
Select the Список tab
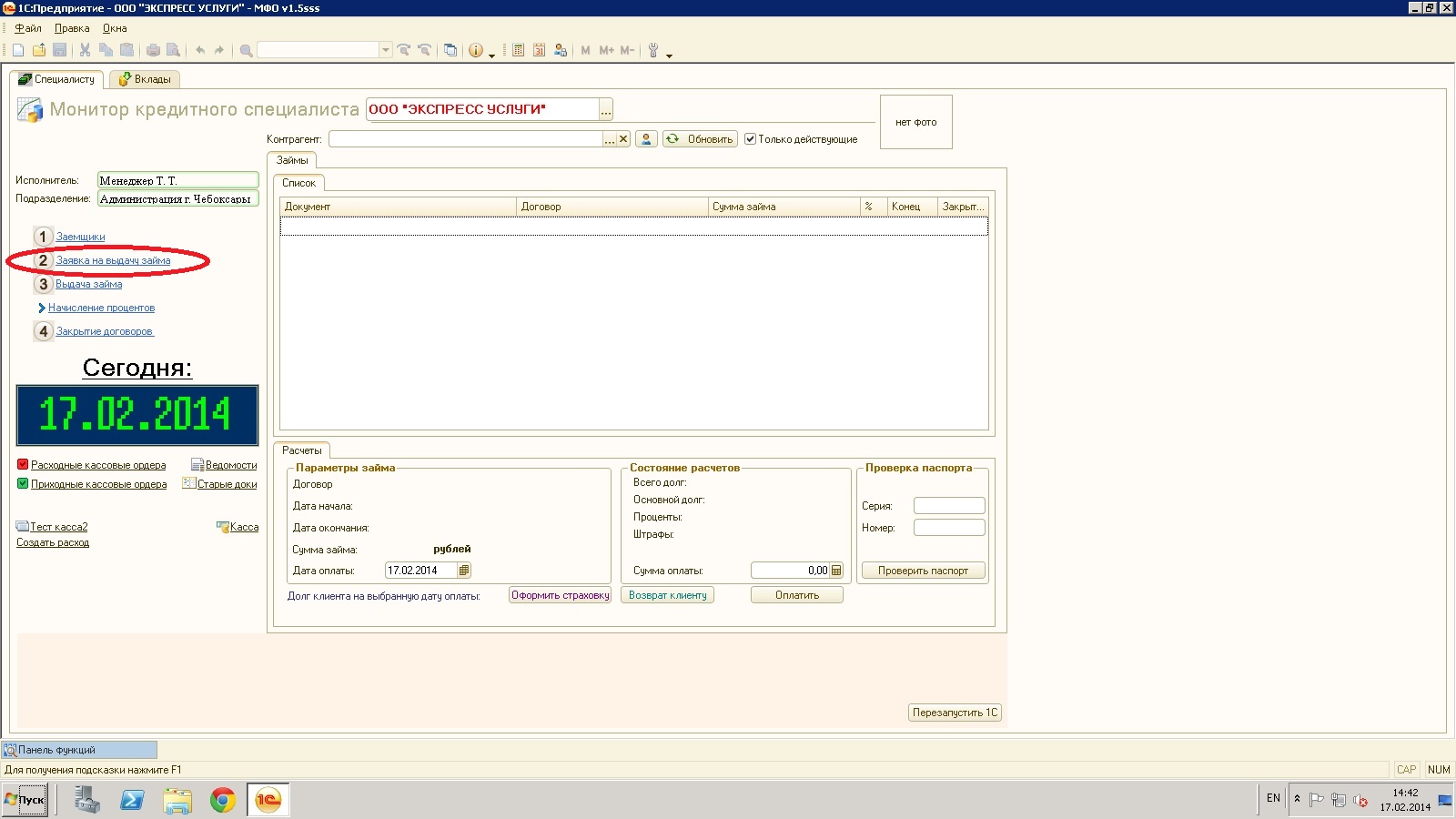[298, 183]
